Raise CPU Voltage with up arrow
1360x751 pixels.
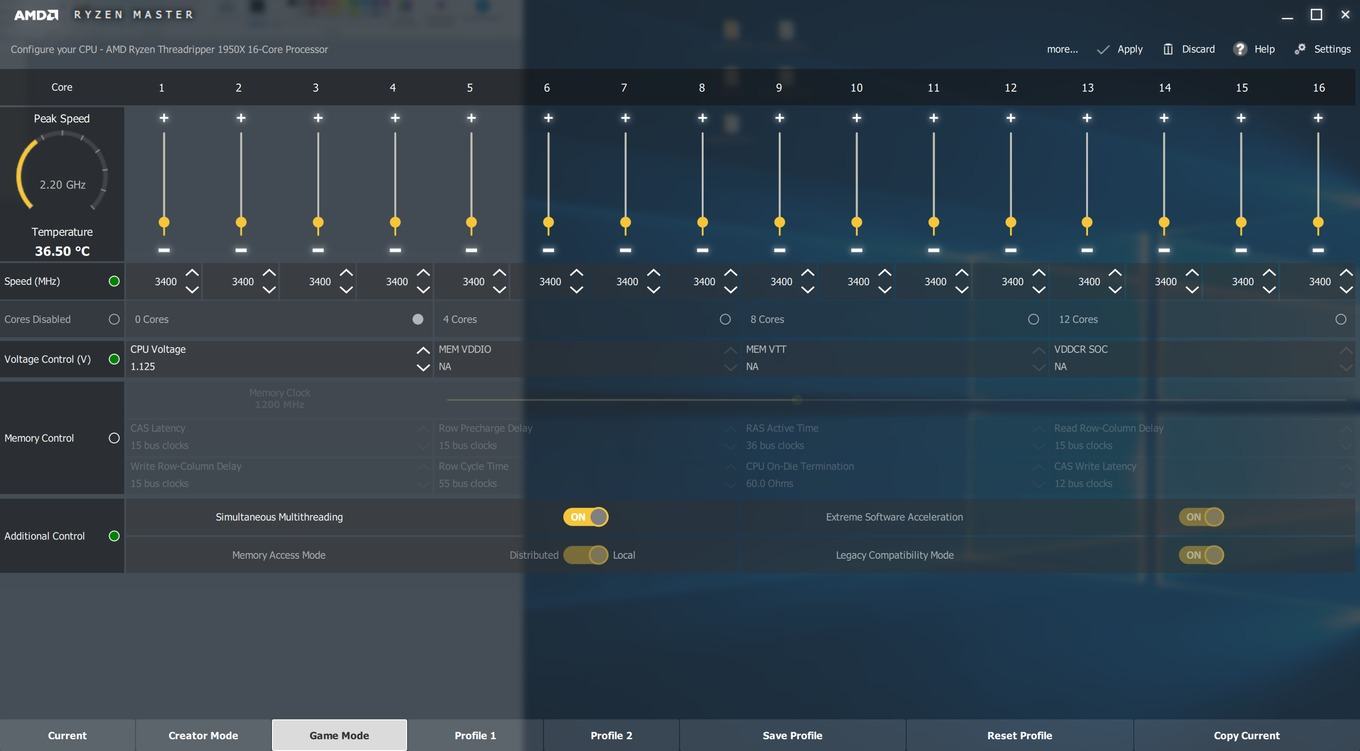[423, 351]
